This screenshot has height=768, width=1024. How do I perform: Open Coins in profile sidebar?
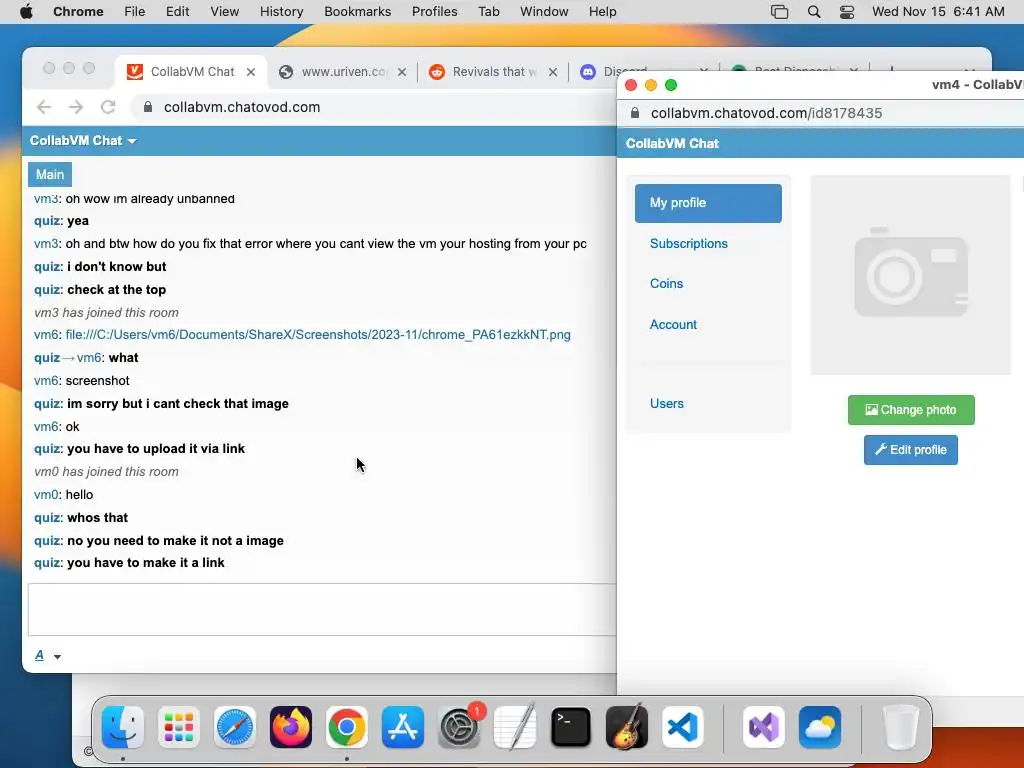[666, 283]
